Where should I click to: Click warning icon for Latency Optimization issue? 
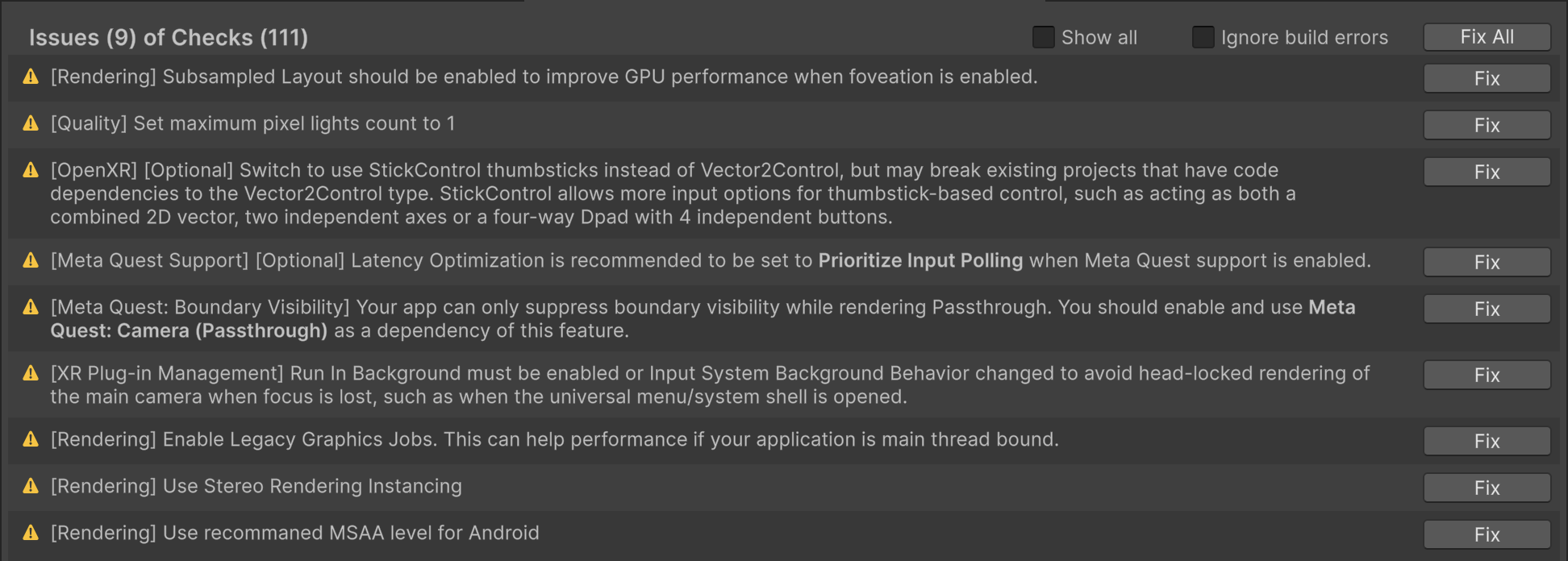click(x=31, y=261)
